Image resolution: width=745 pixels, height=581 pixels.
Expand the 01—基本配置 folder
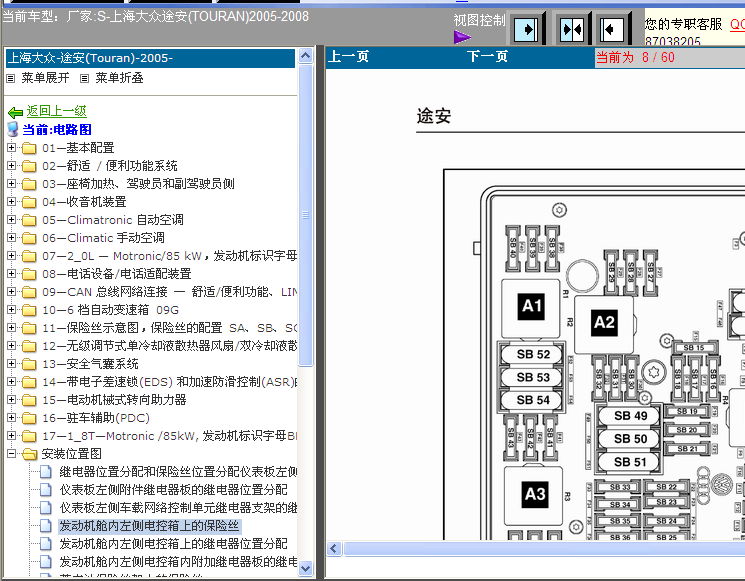[11, 147]
